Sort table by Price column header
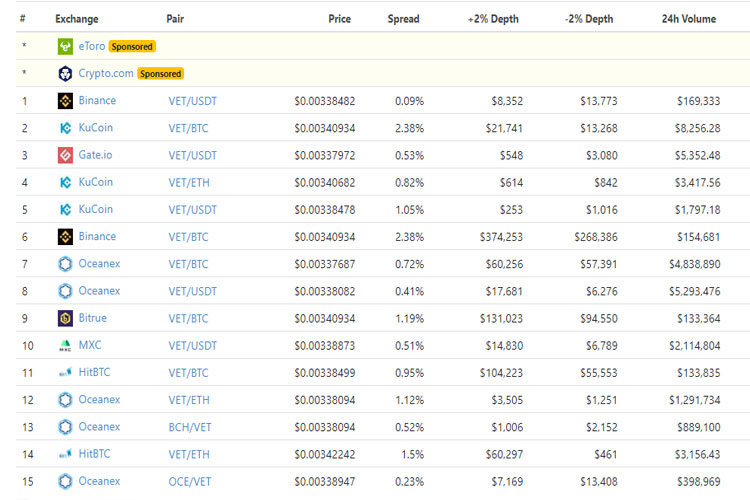The image size is (750, 500). pos(339,19)
